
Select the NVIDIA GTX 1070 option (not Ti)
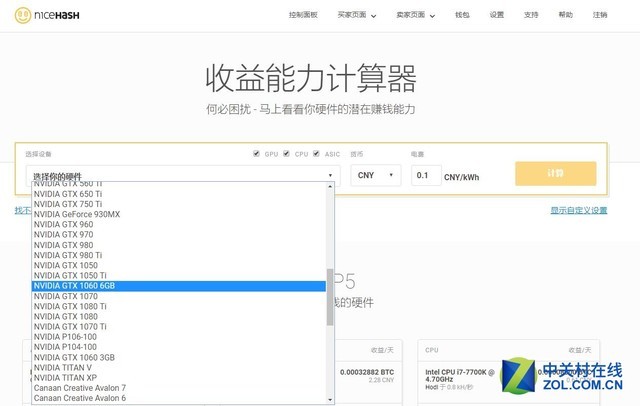pos(179,296)
